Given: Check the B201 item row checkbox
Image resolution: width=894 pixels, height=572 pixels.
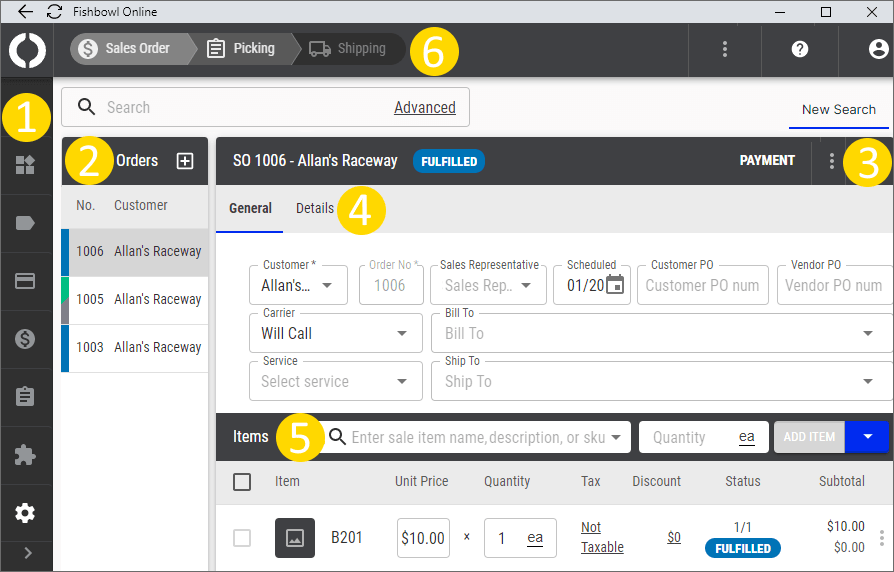Looking at the screenshot, I should (x=242, y=538).
